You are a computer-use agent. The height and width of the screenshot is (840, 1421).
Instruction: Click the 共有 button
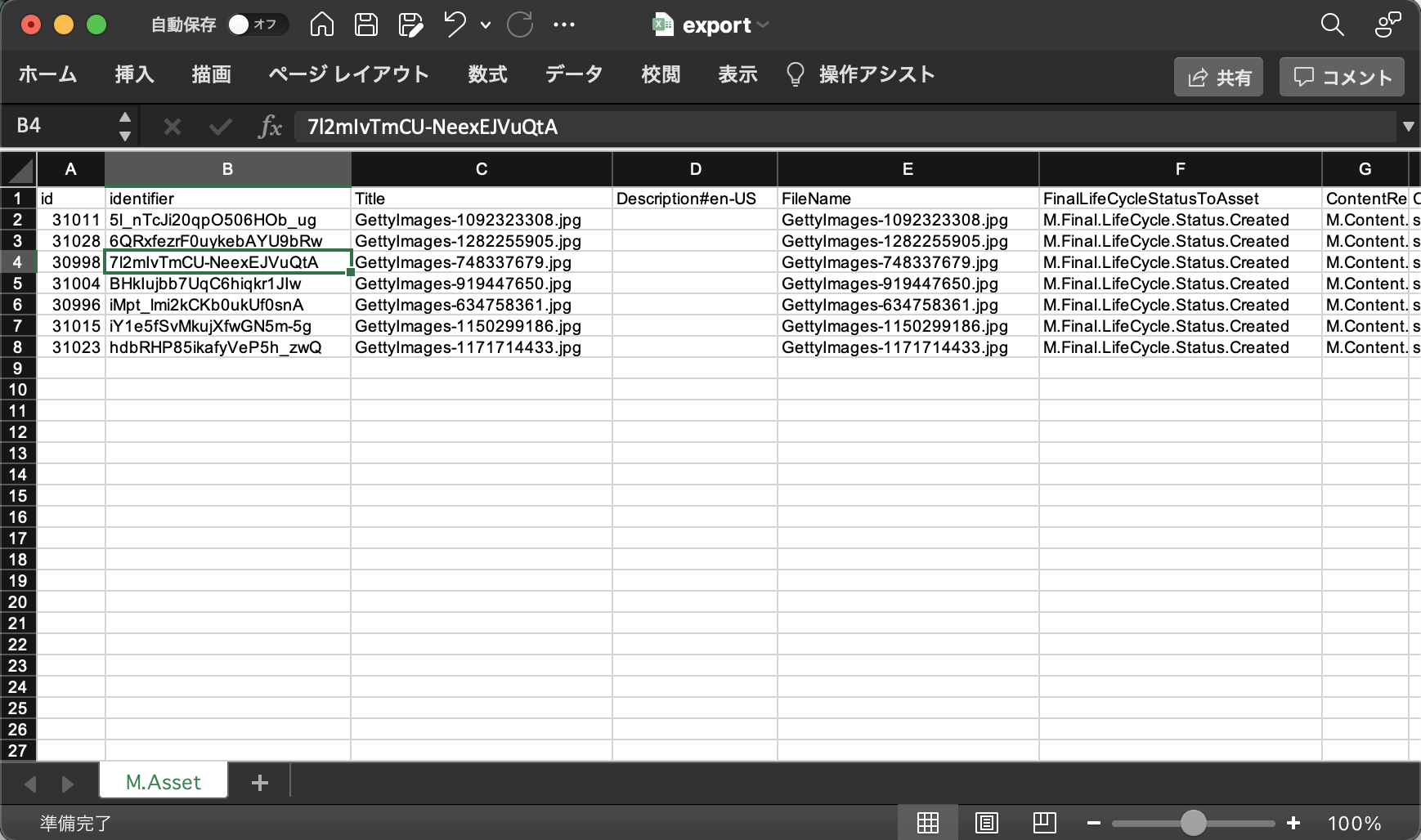[x=1218, y=77]
